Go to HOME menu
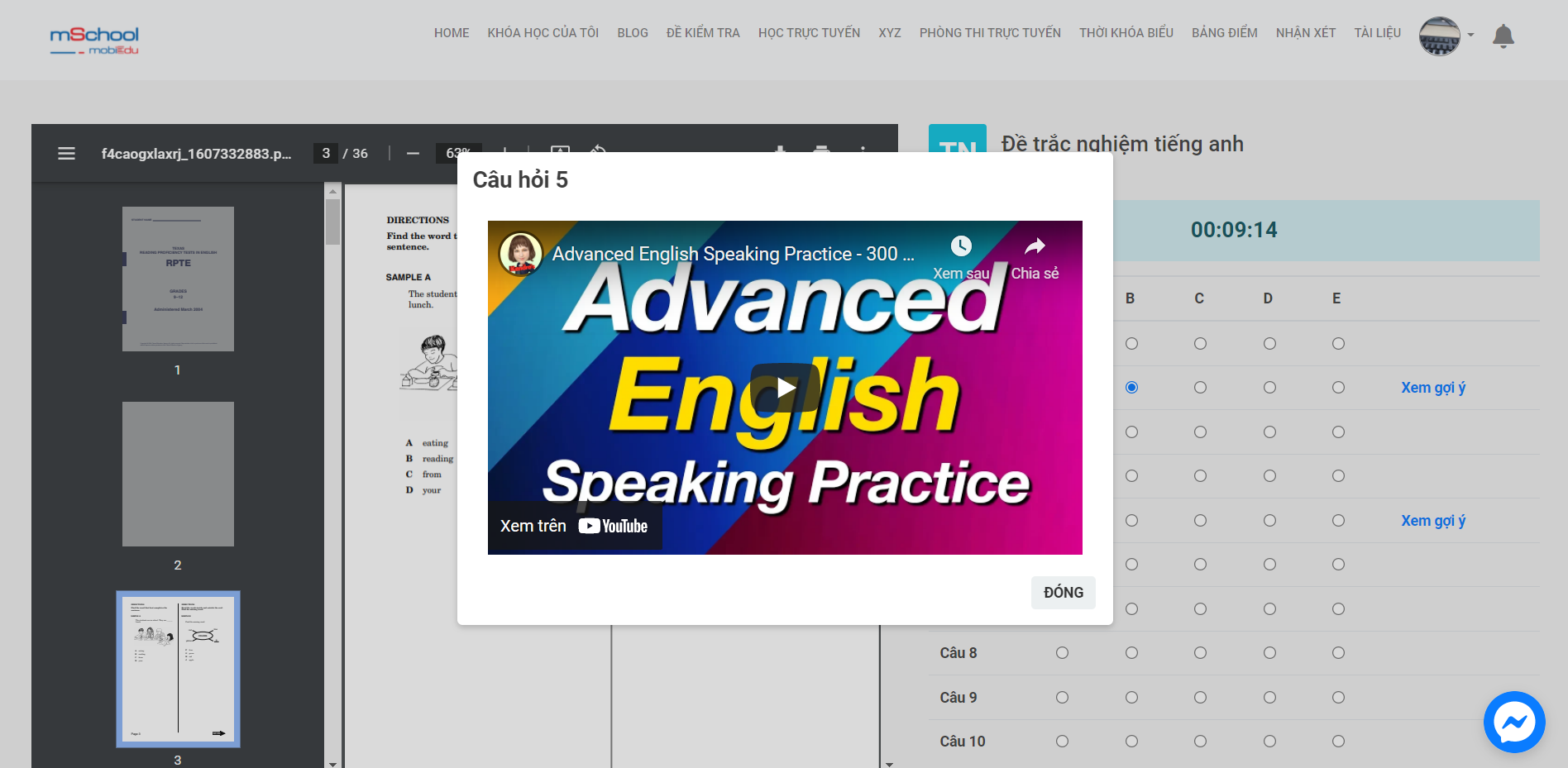Viewport: 1568px width, 768px height. 452,33
